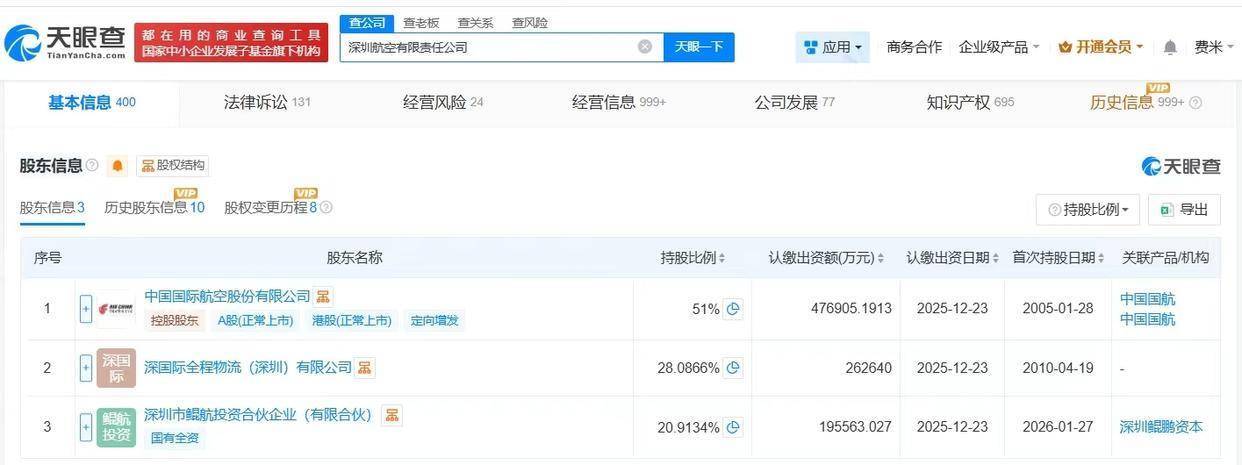The width and height of the screenshot is (1242, 465).
Task: Open pie chart for 51% shareholding
Action: coord(734,309)
